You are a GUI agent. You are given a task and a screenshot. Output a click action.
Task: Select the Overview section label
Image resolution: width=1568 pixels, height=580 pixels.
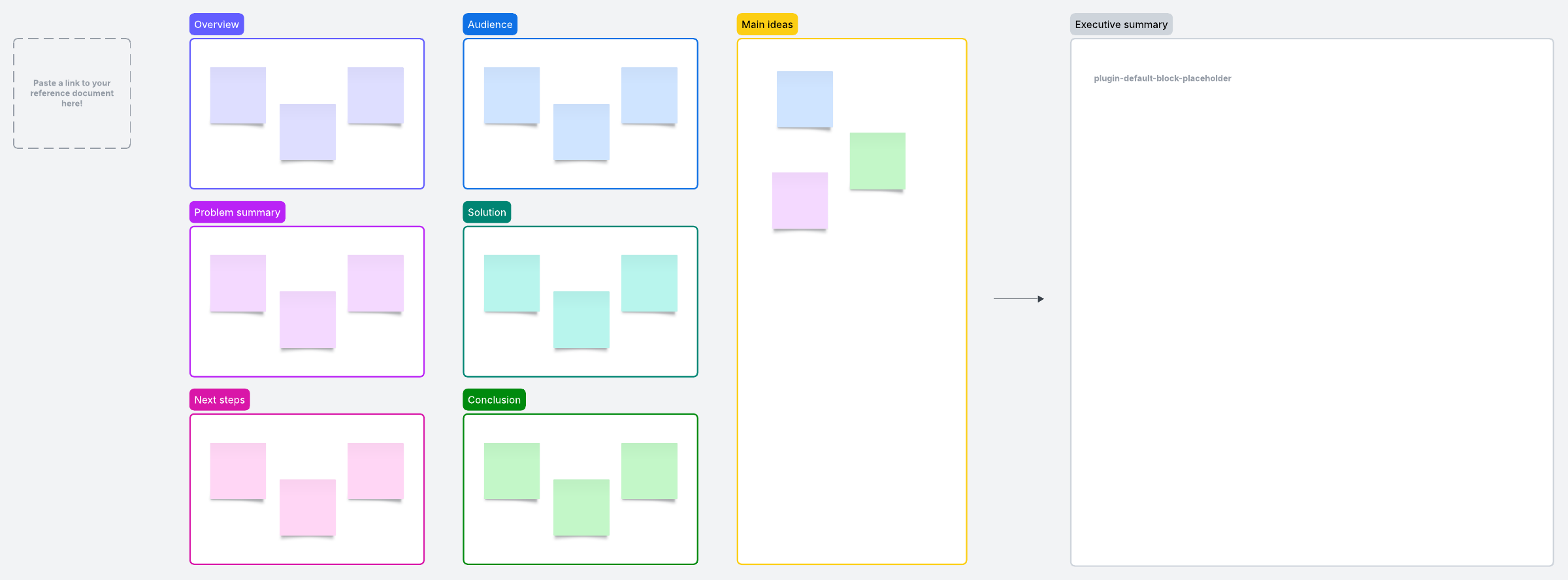click(216, 25)
